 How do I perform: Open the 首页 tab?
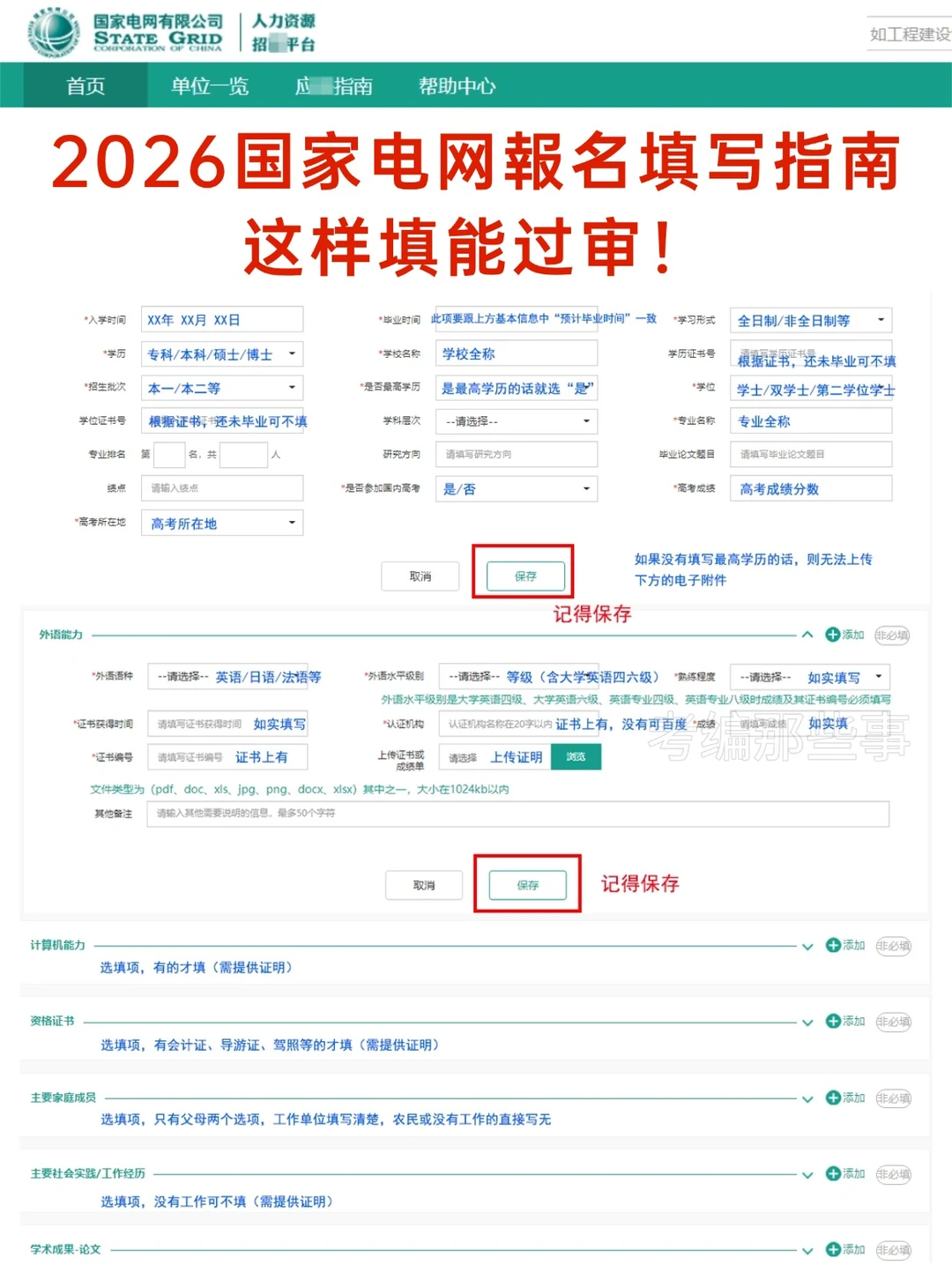(x=86, y=86)
